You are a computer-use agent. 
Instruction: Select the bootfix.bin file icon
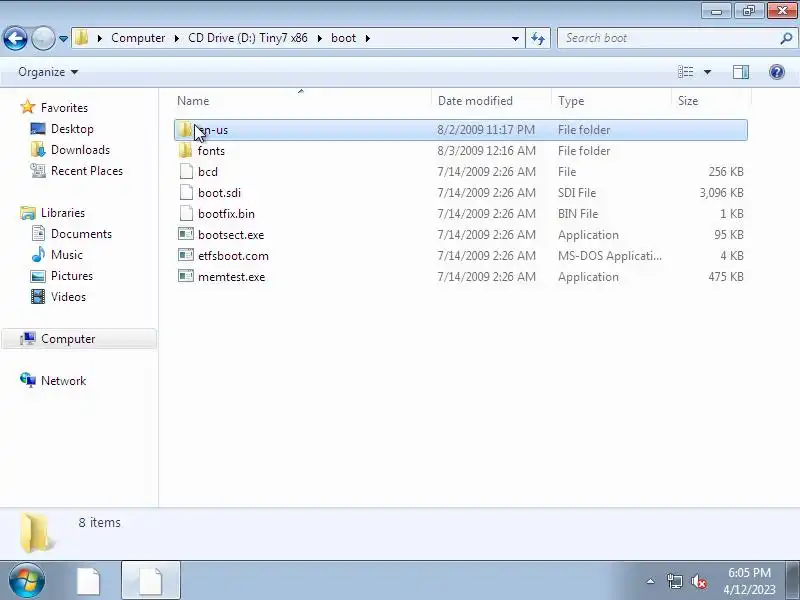(x=186, y=213)
